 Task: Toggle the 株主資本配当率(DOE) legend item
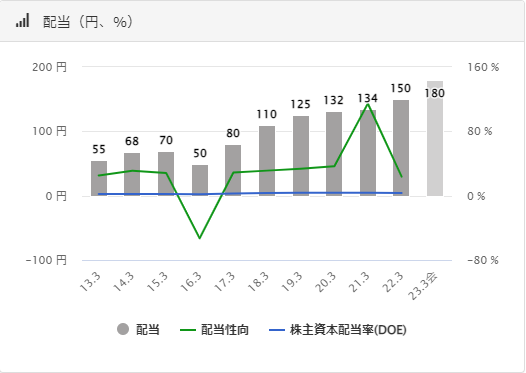[338, 330]
